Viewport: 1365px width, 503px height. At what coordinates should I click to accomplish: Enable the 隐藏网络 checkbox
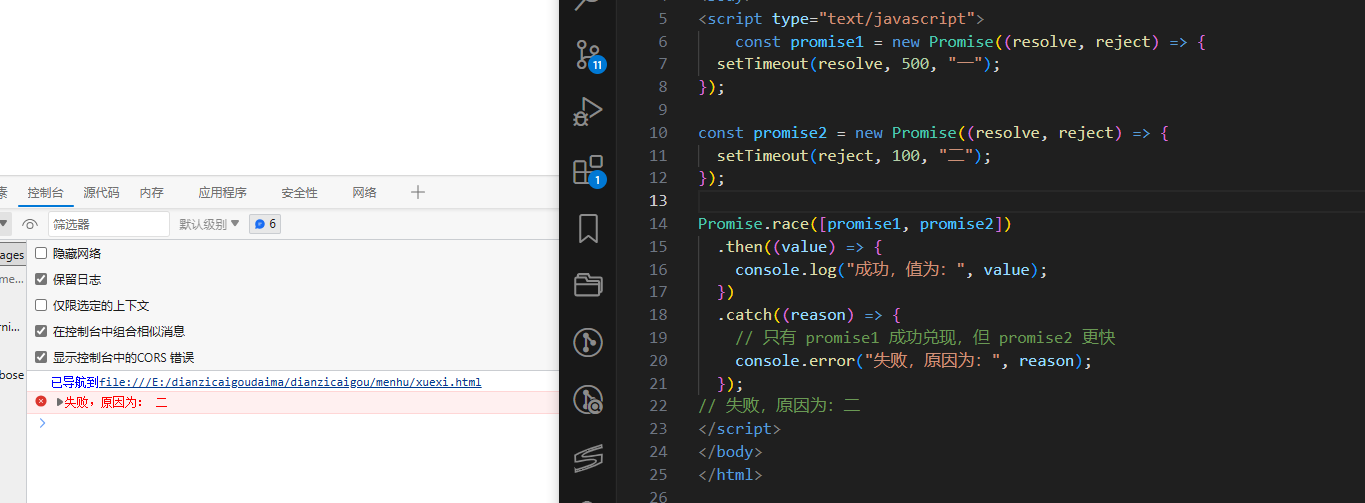pos(41,253)
